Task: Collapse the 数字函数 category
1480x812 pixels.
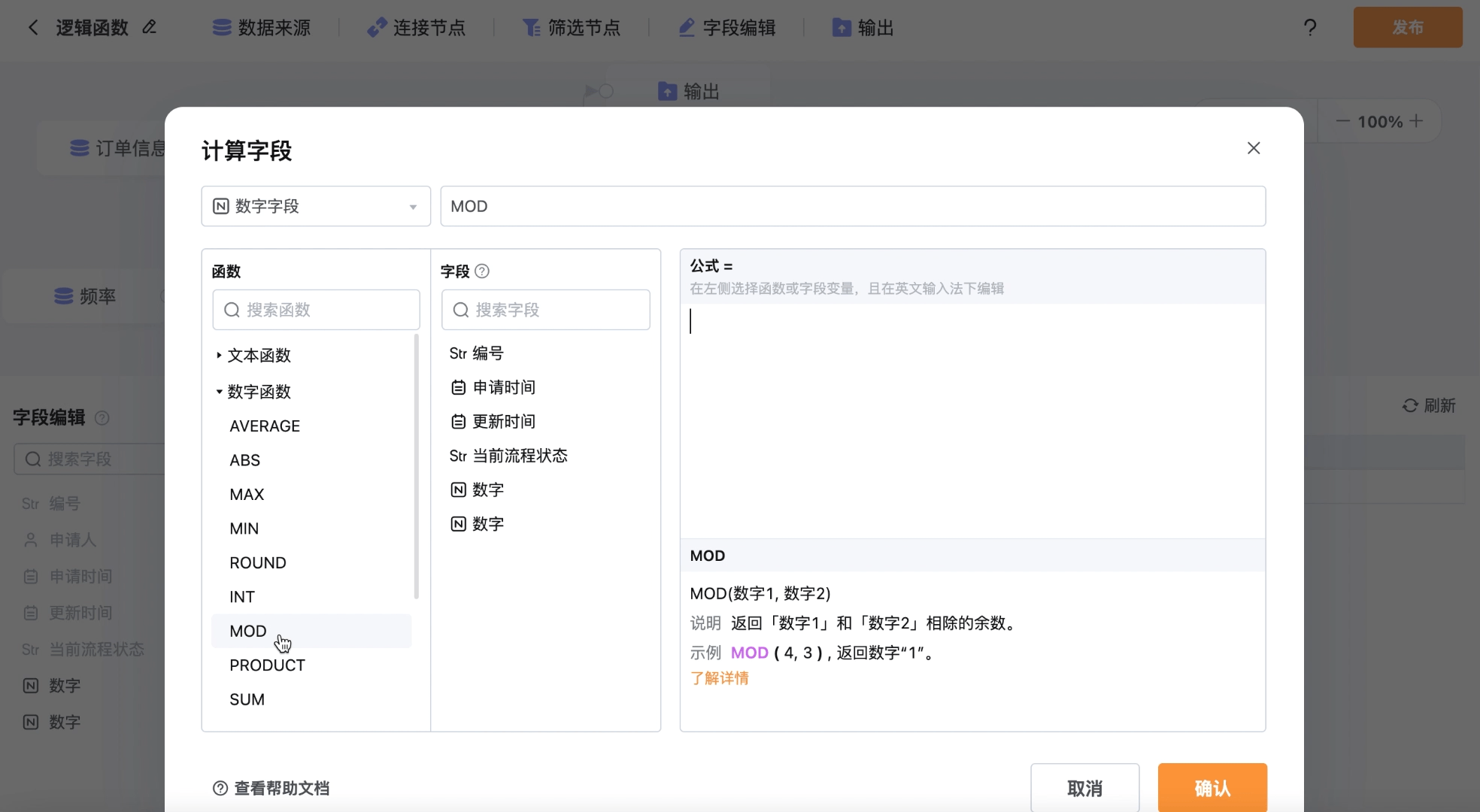Action: [253, 392]
